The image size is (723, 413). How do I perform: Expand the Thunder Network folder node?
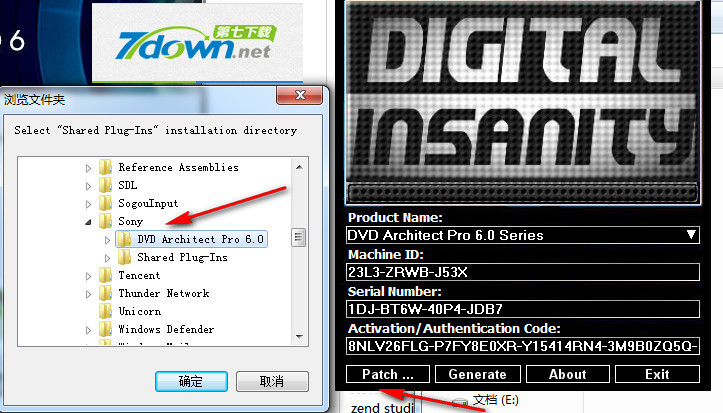(x=88, y=295)
